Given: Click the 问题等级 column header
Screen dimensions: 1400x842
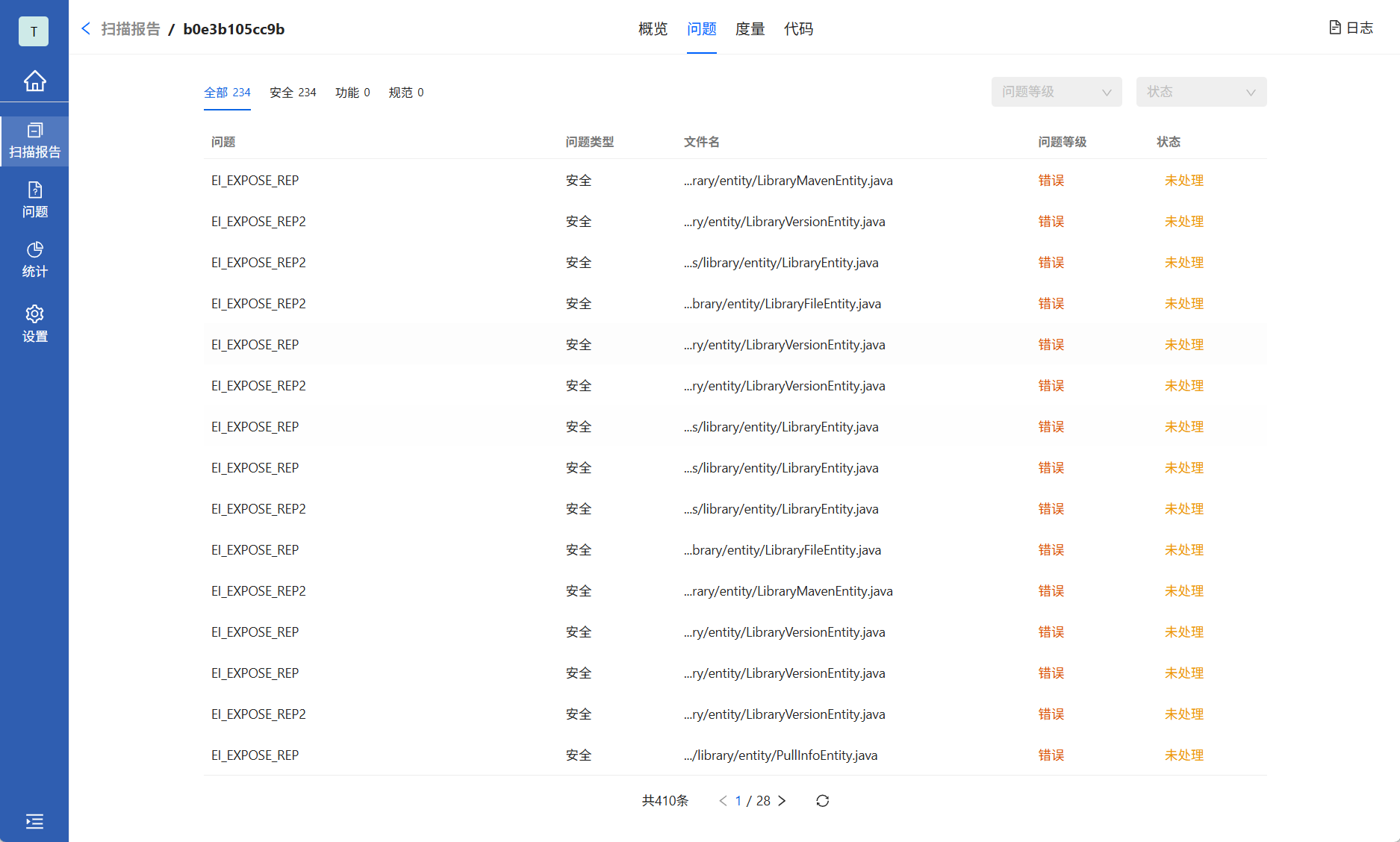Looking at the screenshot, I should (1063, 142).
